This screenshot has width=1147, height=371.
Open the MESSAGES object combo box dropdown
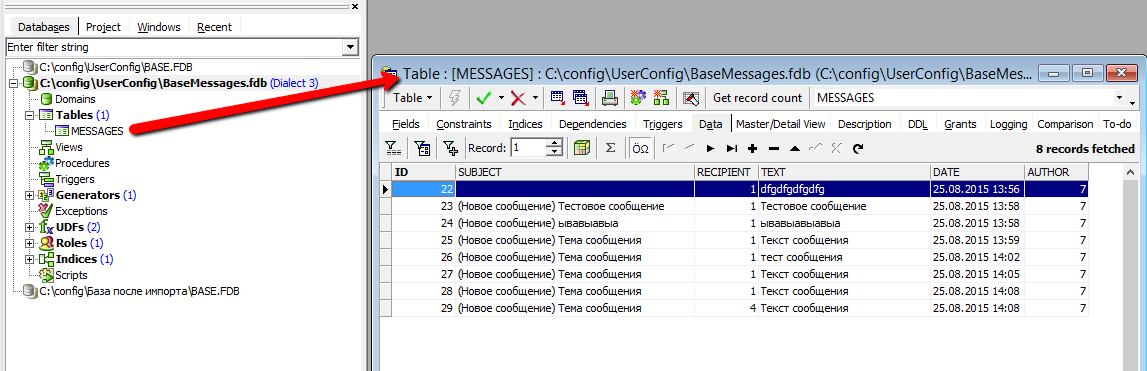(1119, 98)
